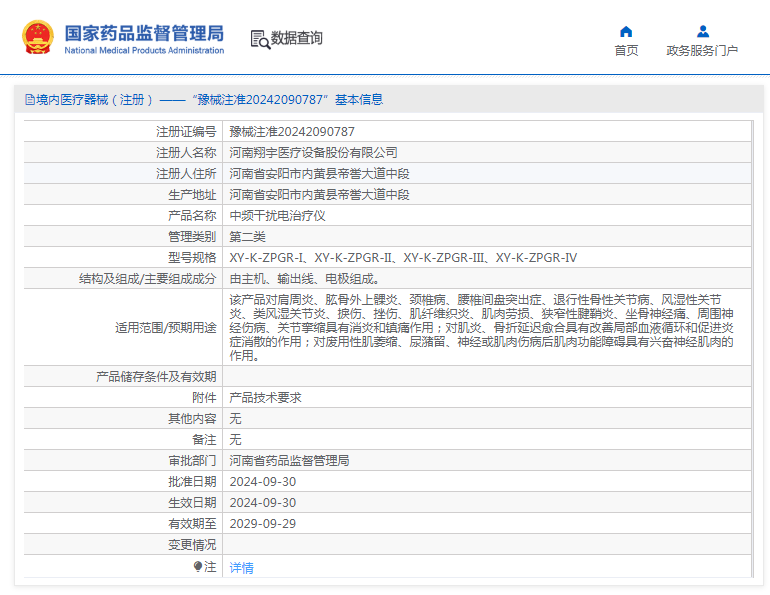The width and height of the screenshot is (770, 595).
Task: Click approving department 河南省药品监督管理局
Action: pyautogui.click(x=289, y=460)
